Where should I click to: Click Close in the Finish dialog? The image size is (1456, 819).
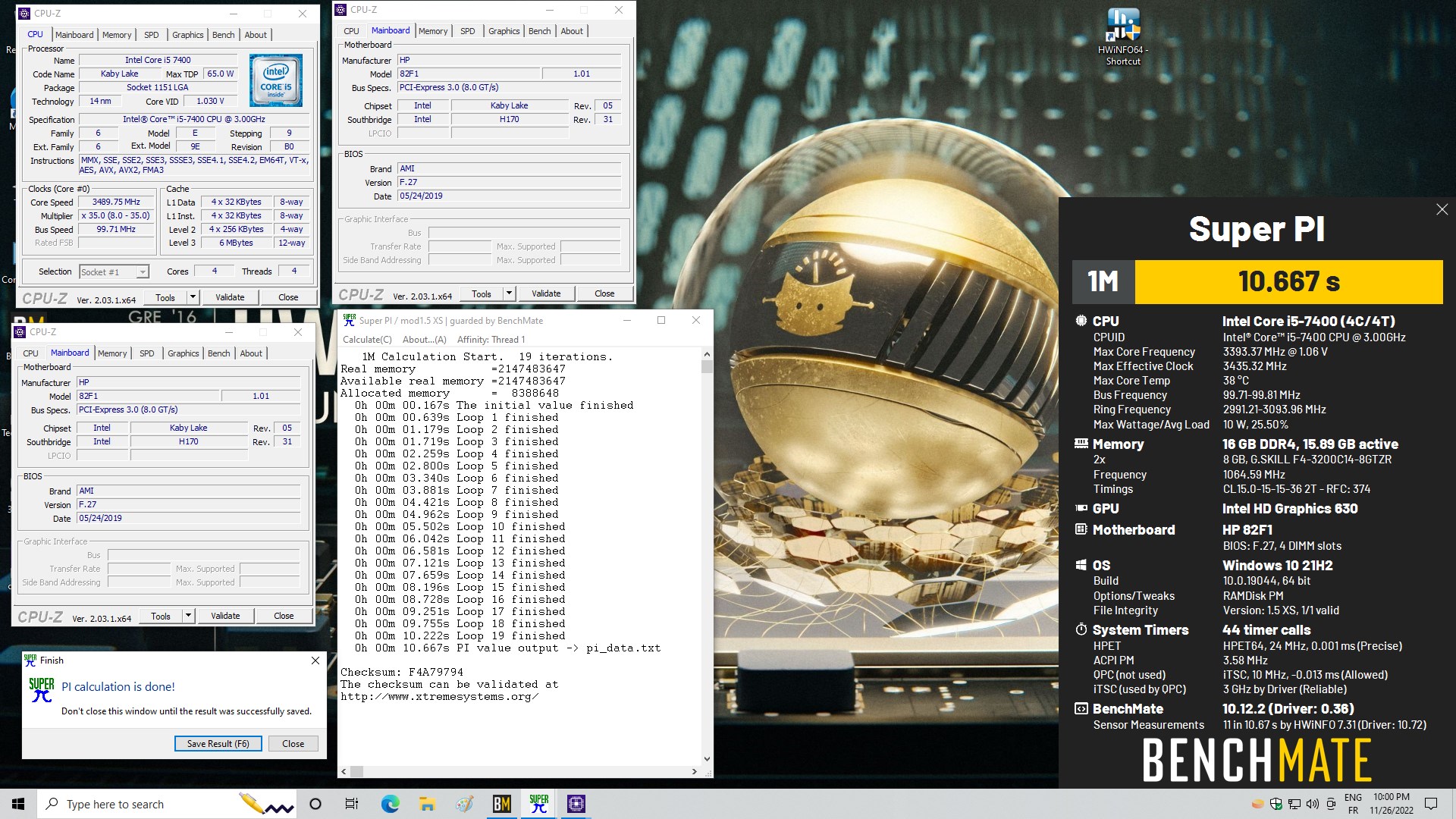(x=293, y=744)
